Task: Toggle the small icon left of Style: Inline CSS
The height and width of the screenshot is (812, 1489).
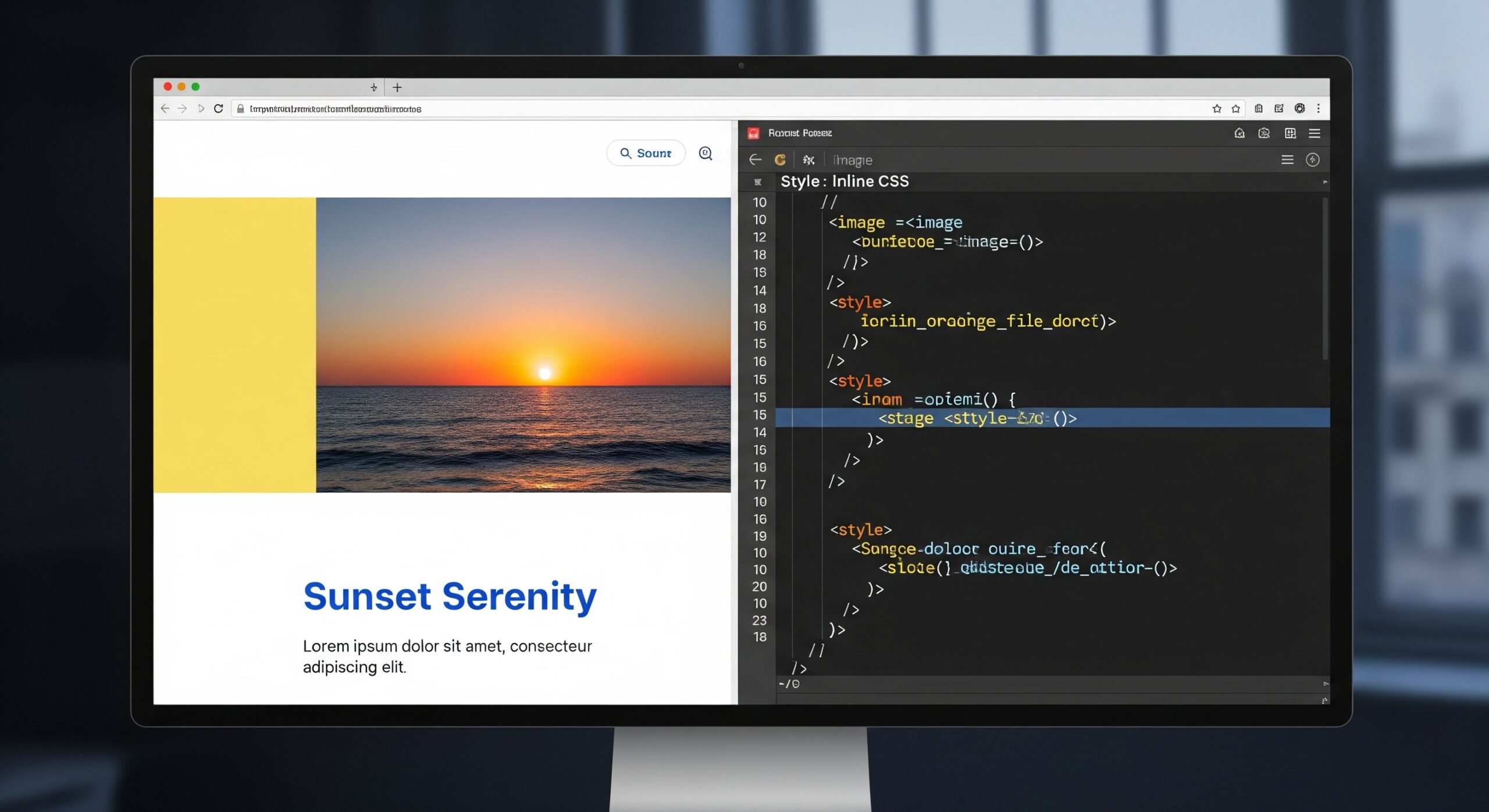Action: click(x=757, y=182)
